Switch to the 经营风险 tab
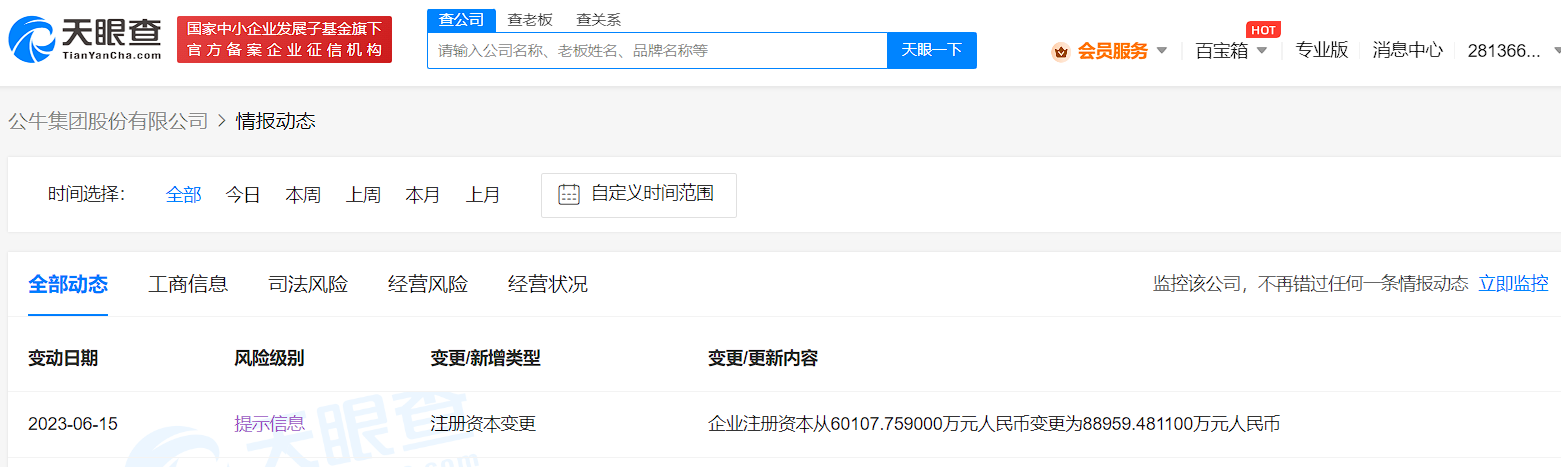The height and width of the screenshot is (467, 1561). point(428,284)
